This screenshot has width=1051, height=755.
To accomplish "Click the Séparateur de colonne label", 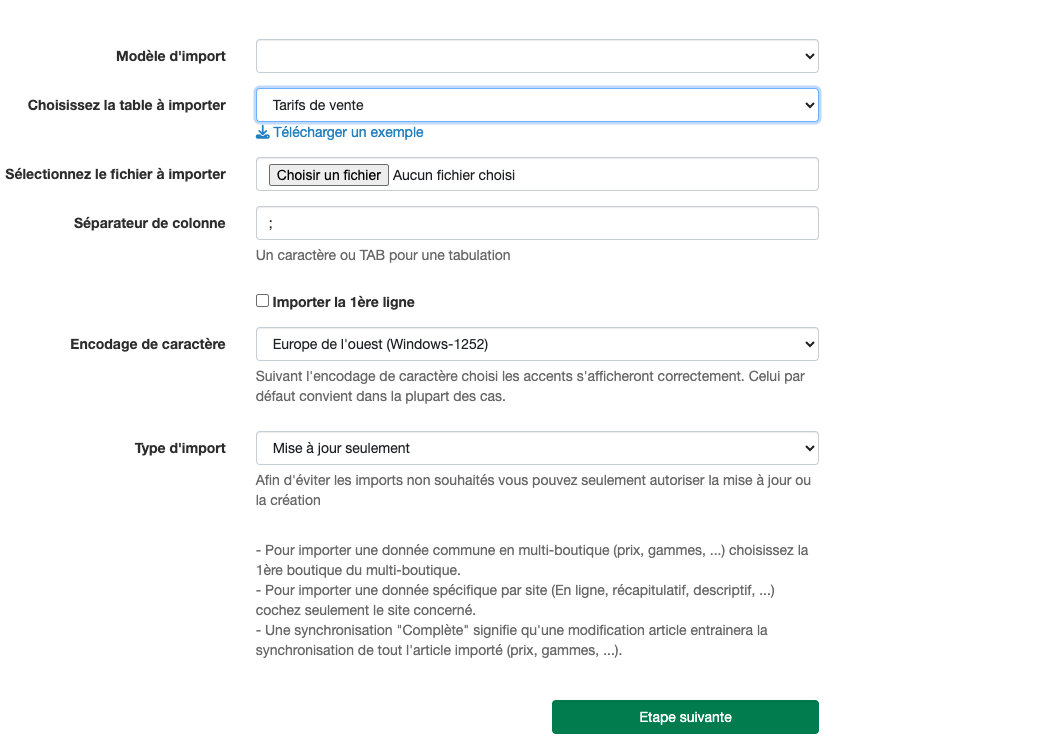I will coord(149,223).
